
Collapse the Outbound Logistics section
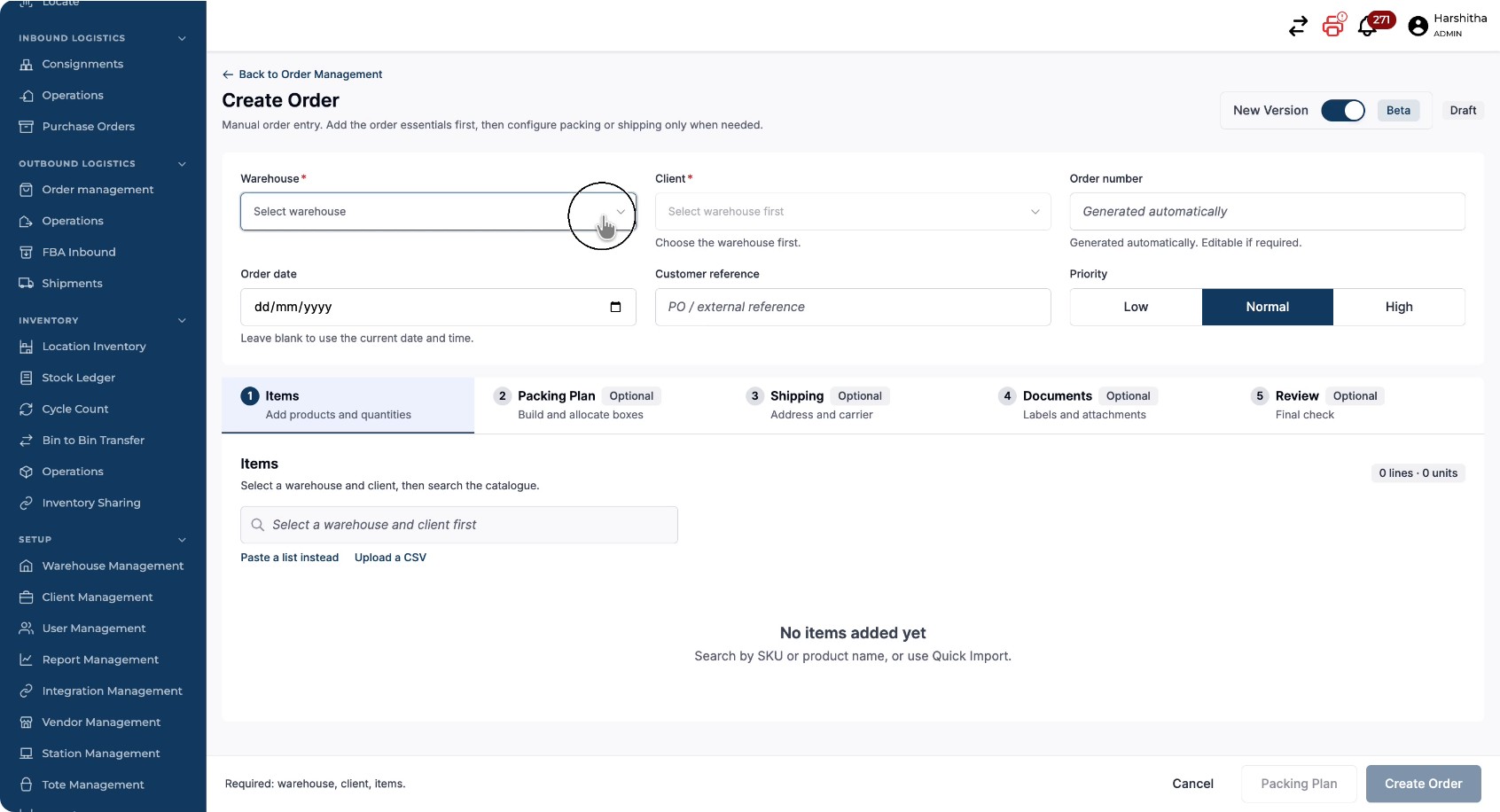(182, 164)
